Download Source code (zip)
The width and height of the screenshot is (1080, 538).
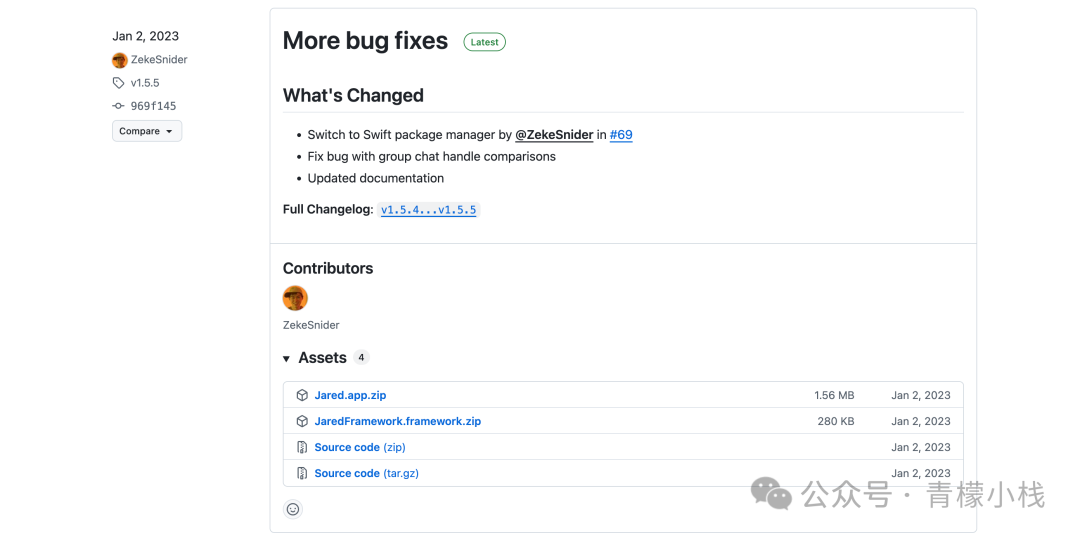pos(359,447)
